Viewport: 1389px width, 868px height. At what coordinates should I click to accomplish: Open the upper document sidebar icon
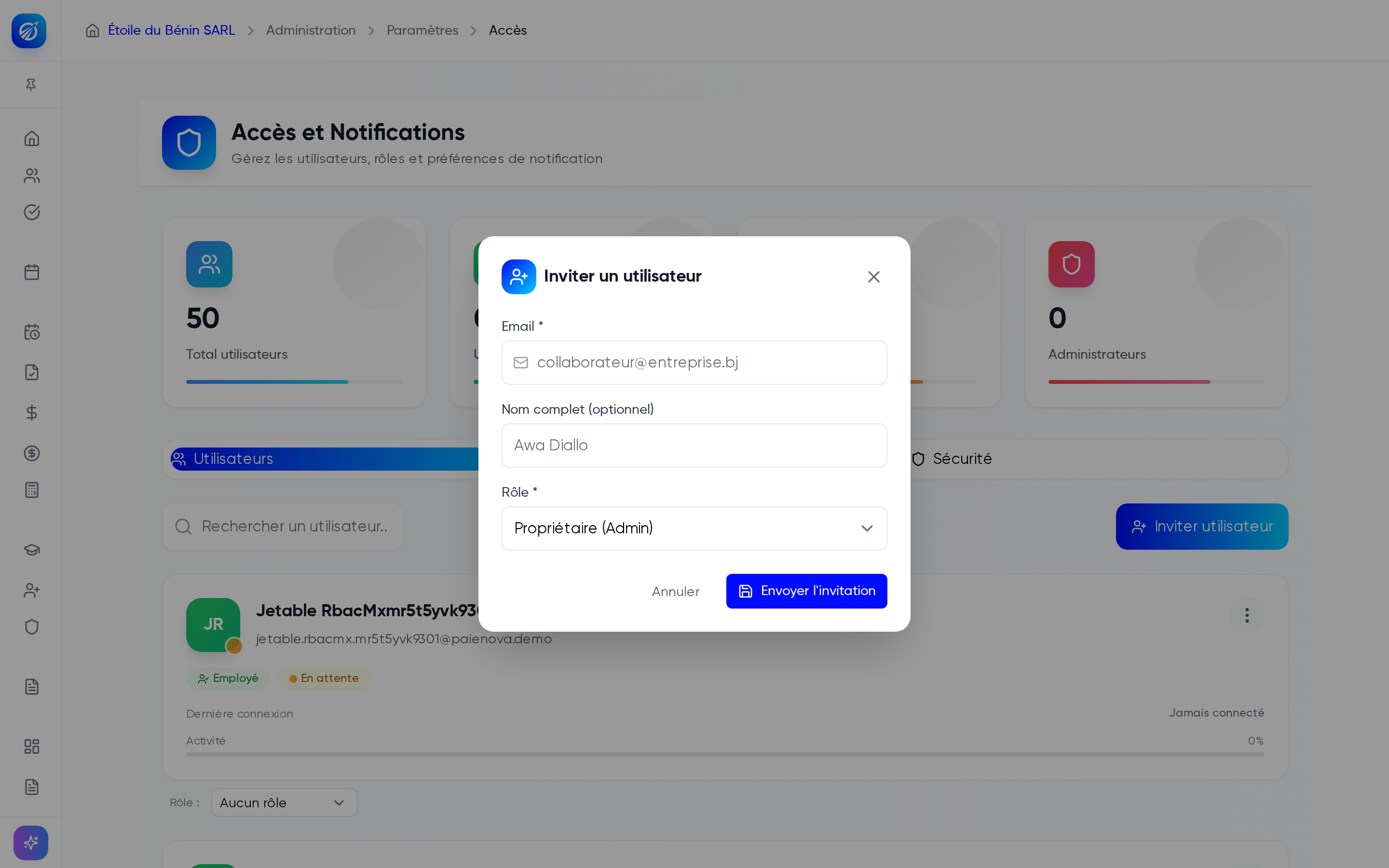tap(31, 687)
